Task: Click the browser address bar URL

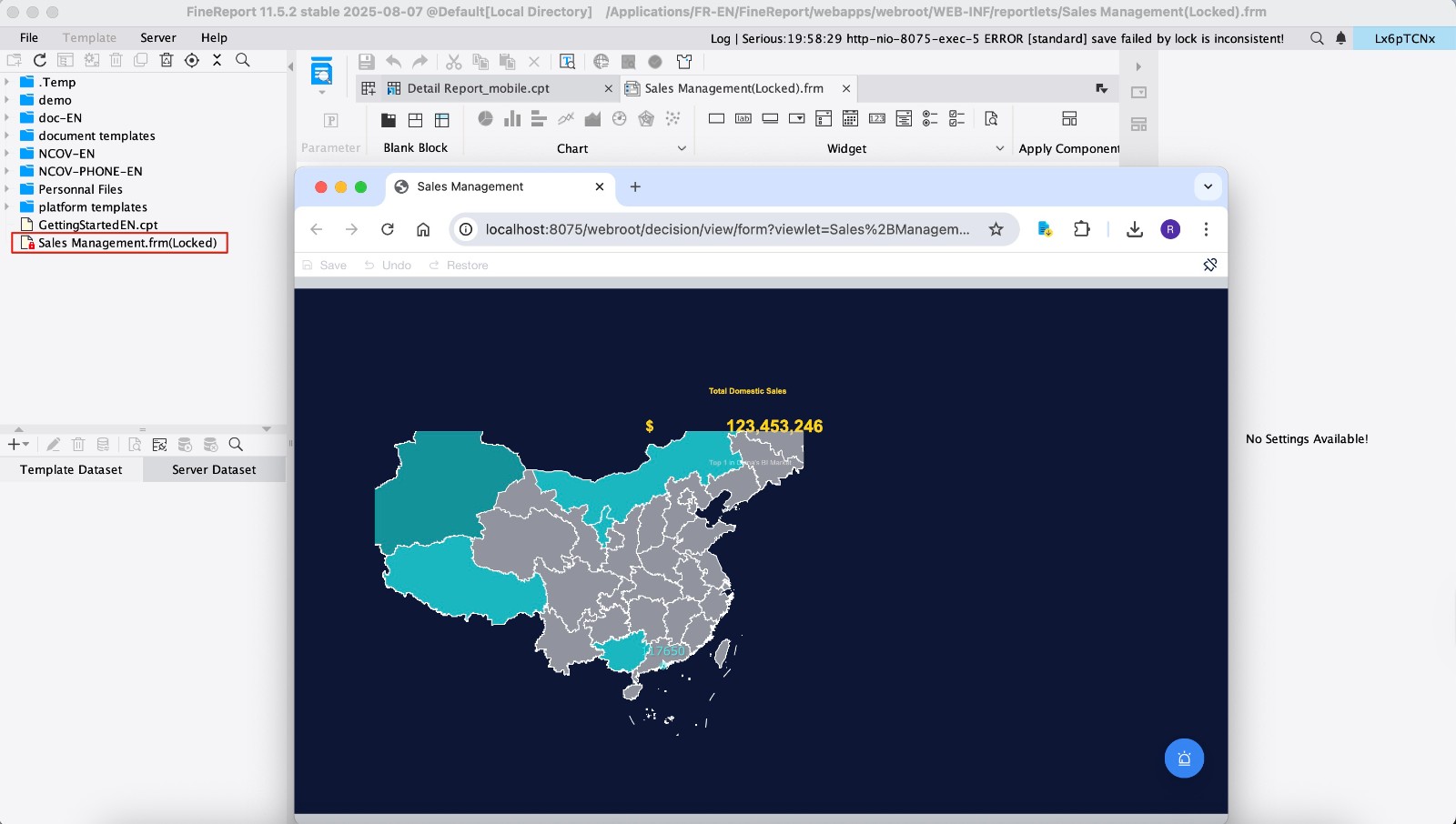Action: tap(726, 229)
